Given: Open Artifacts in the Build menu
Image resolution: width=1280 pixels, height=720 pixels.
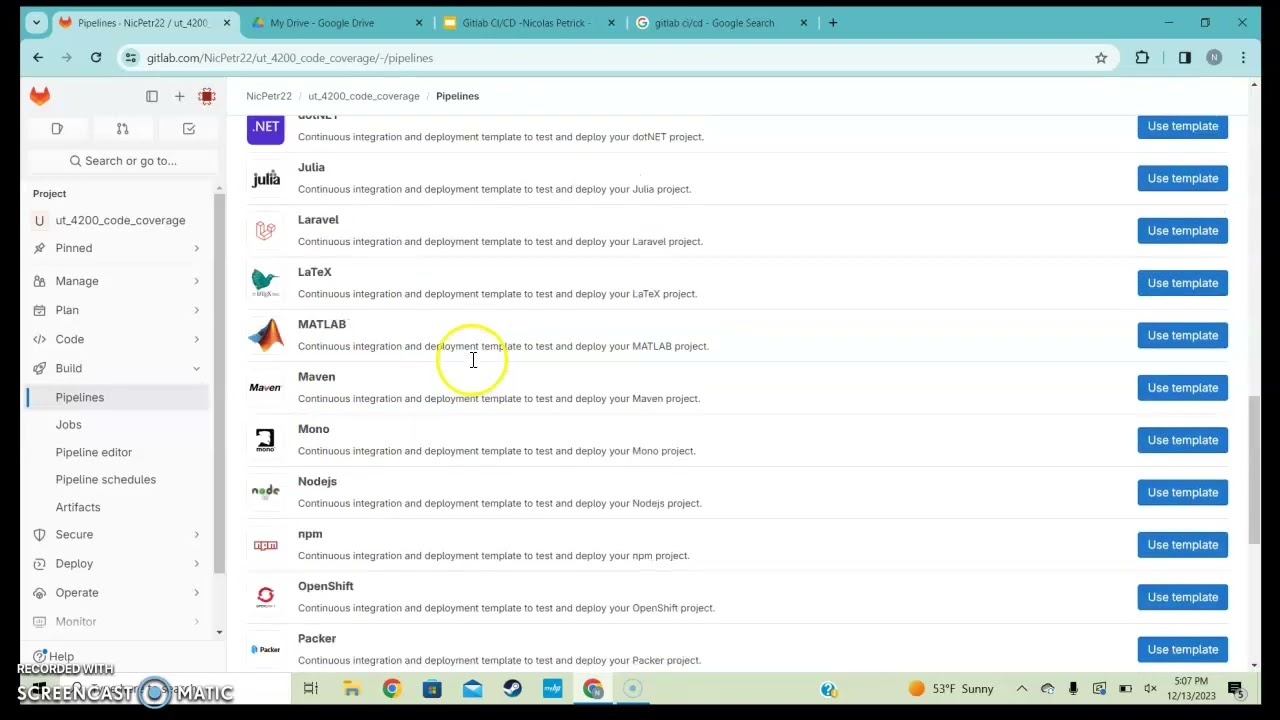Looking at the screenshot, I should pyautogui.click(x=118, y=507).
